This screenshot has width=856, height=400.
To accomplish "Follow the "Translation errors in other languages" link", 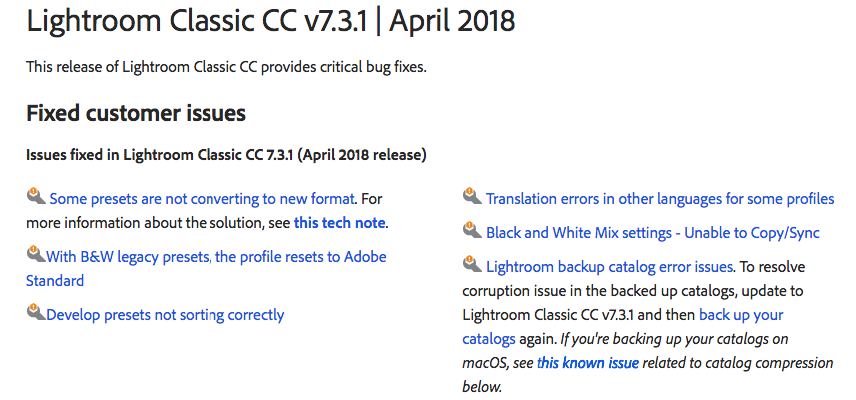I will [660, 199].
